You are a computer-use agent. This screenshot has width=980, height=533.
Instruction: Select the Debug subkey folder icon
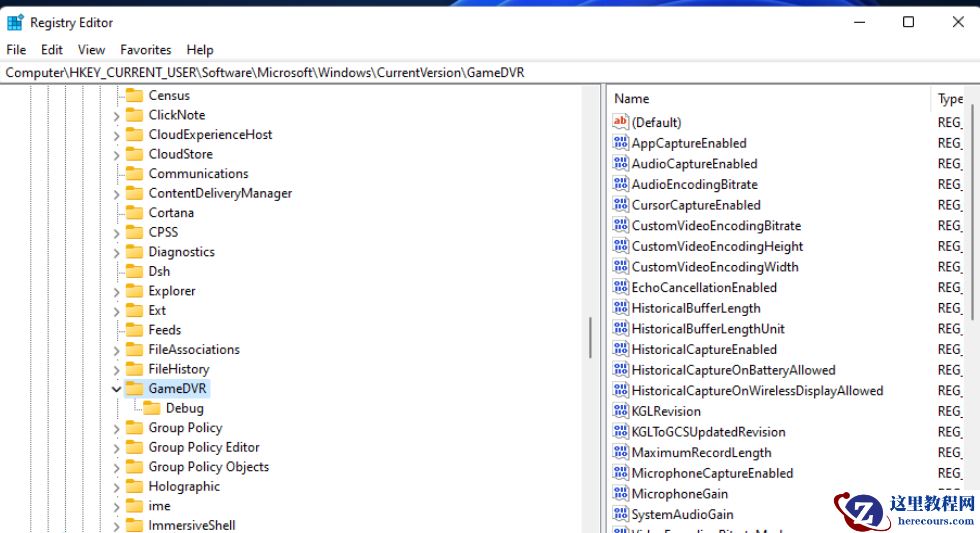[152, 407]
